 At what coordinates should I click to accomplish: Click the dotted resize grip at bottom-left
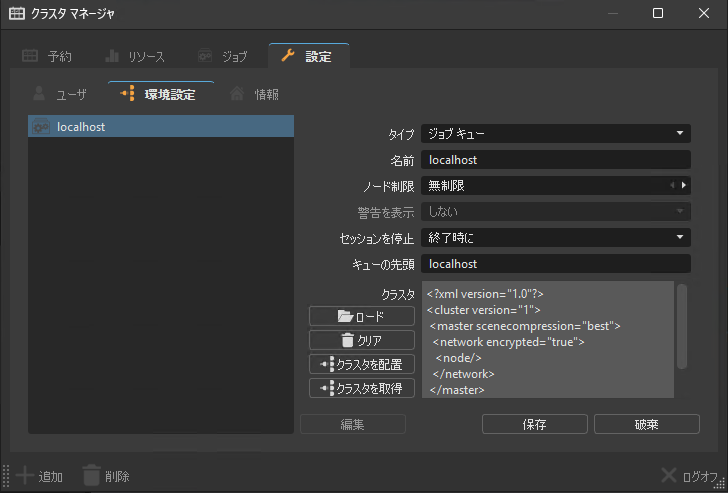coord(6,476)
